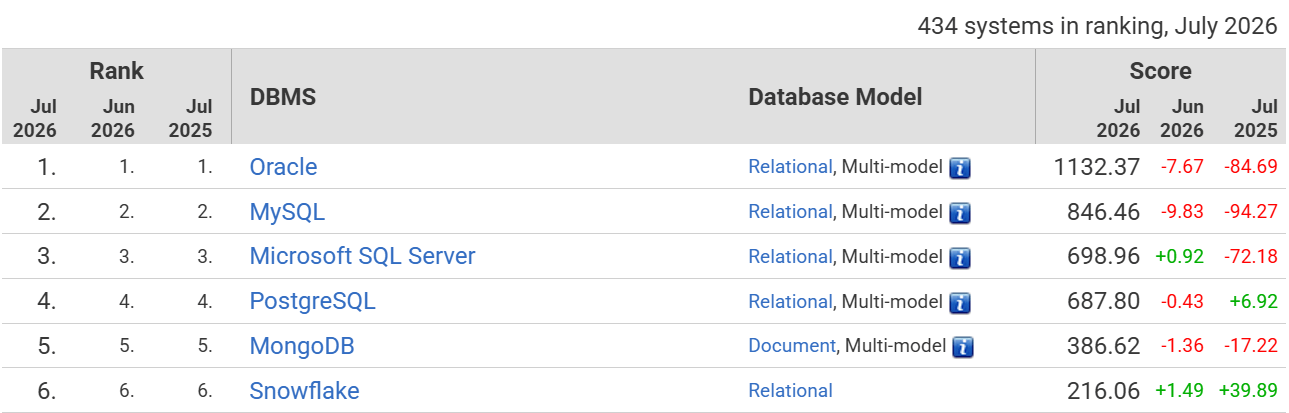Click Document model link for MongoDB
Viewport: 1289px width, 413px height.
tap(792, 346)
